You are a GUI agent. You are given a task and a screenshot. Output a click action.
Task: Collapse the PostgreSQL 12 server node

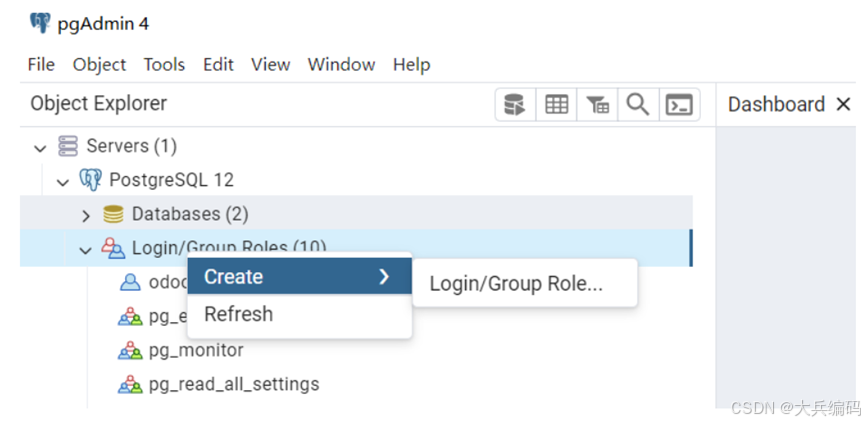(x=63, y=181)
